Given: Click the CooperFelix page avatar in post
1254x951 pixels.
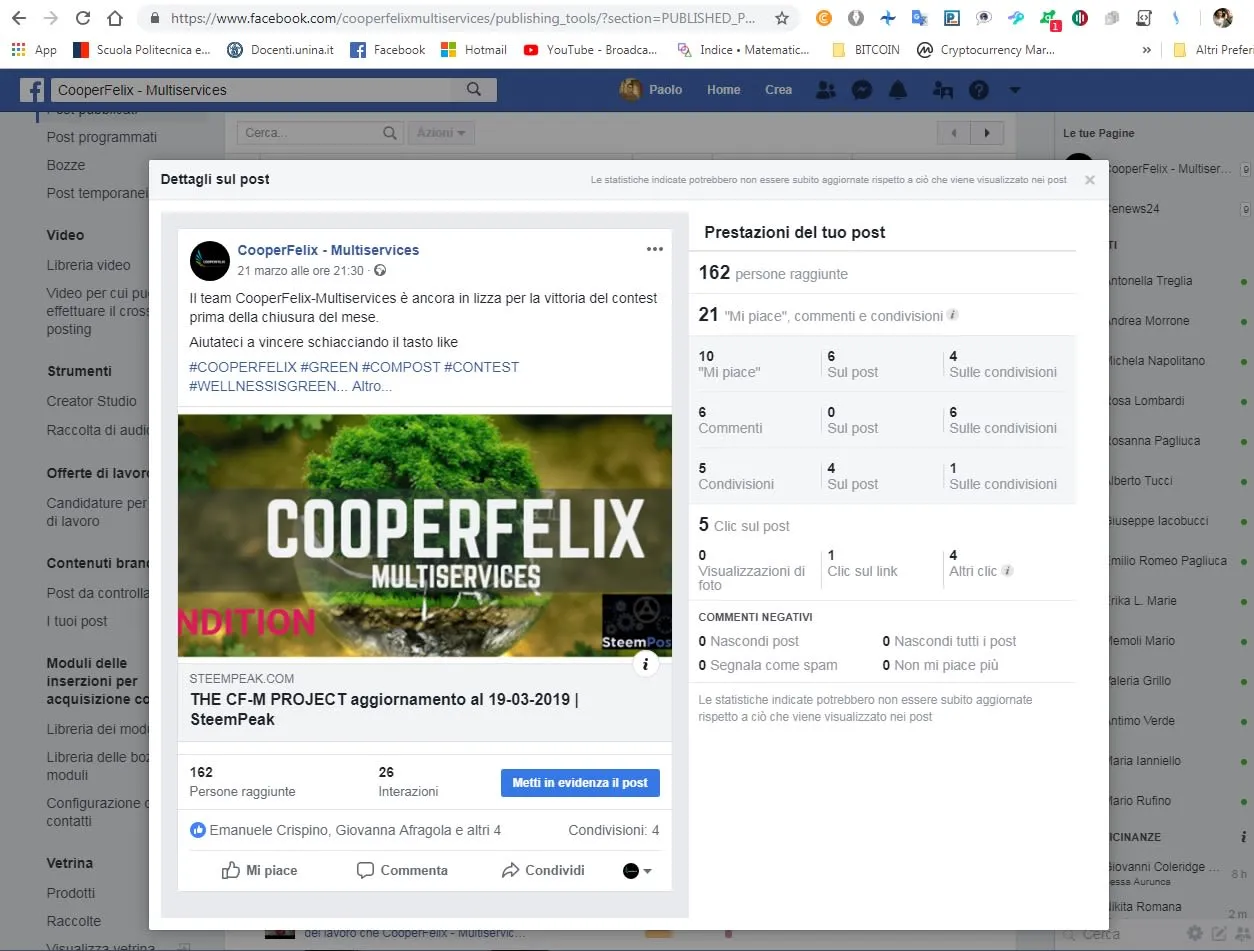Looking at the screenshot, I should click(209, 260).
